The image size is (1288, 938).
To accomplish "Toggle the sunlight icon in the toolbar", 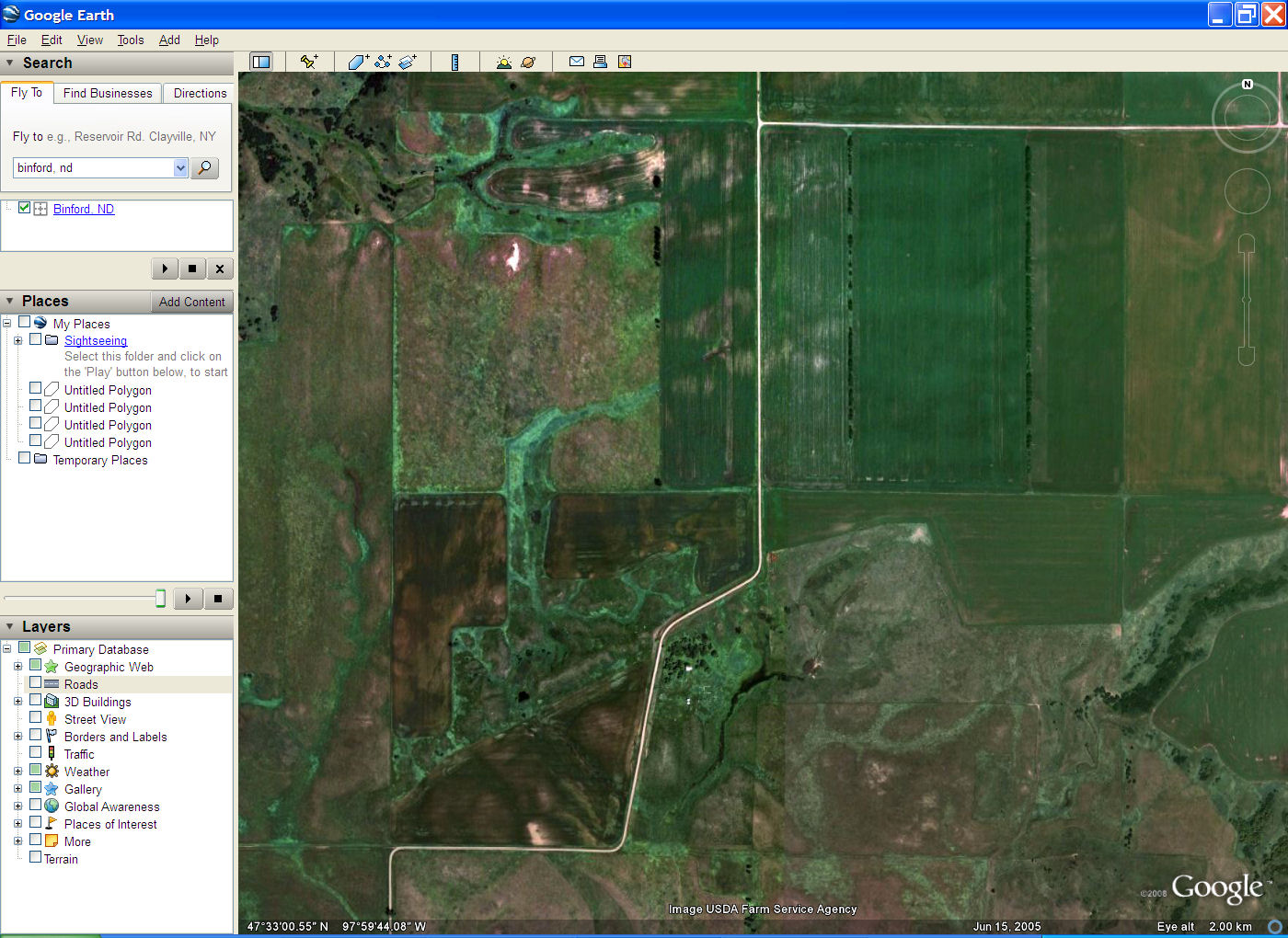I will point(503,62).
